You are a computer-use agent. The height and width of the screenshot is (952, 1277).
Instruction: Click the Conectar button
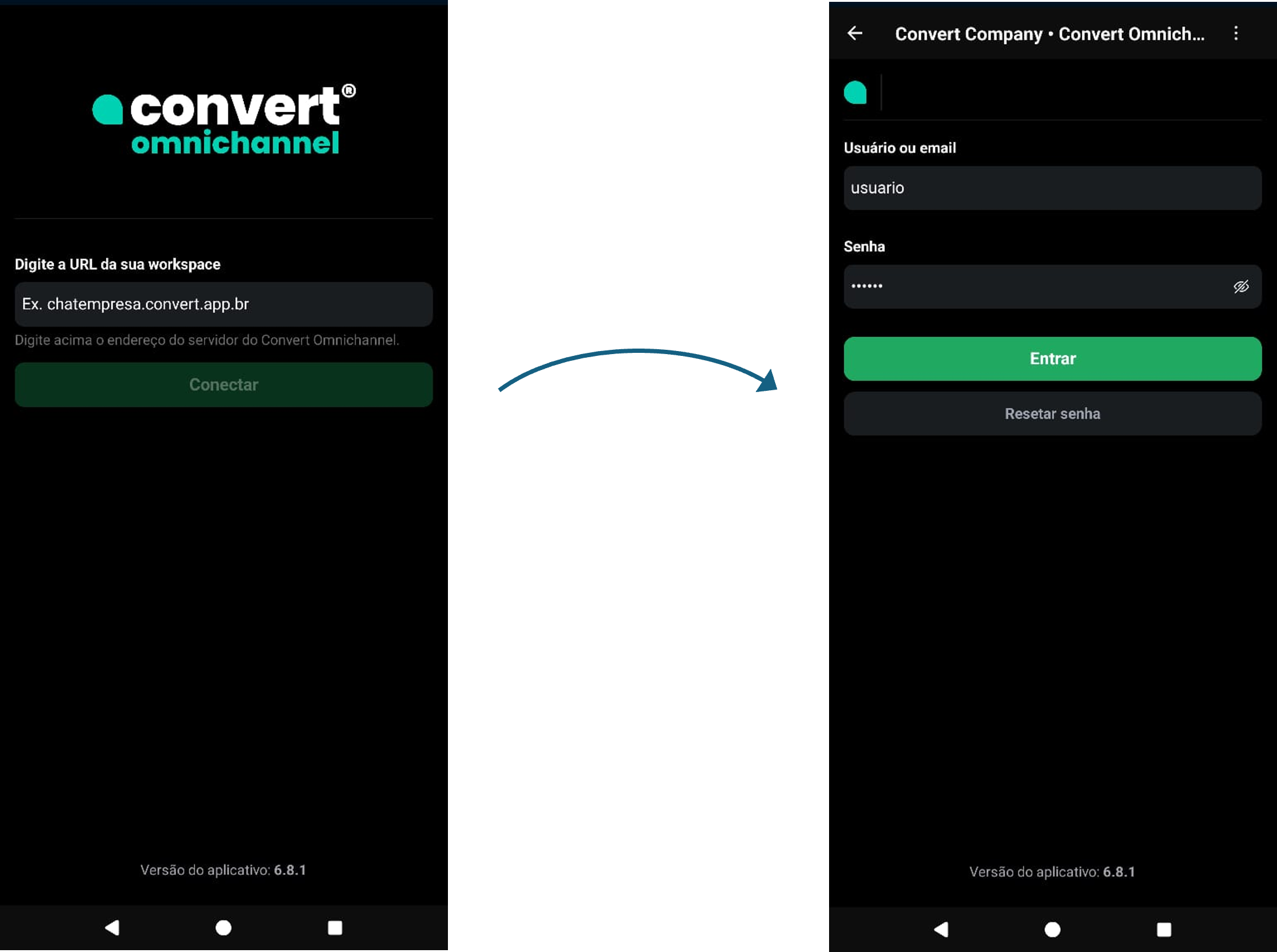[x=224, y=385]
